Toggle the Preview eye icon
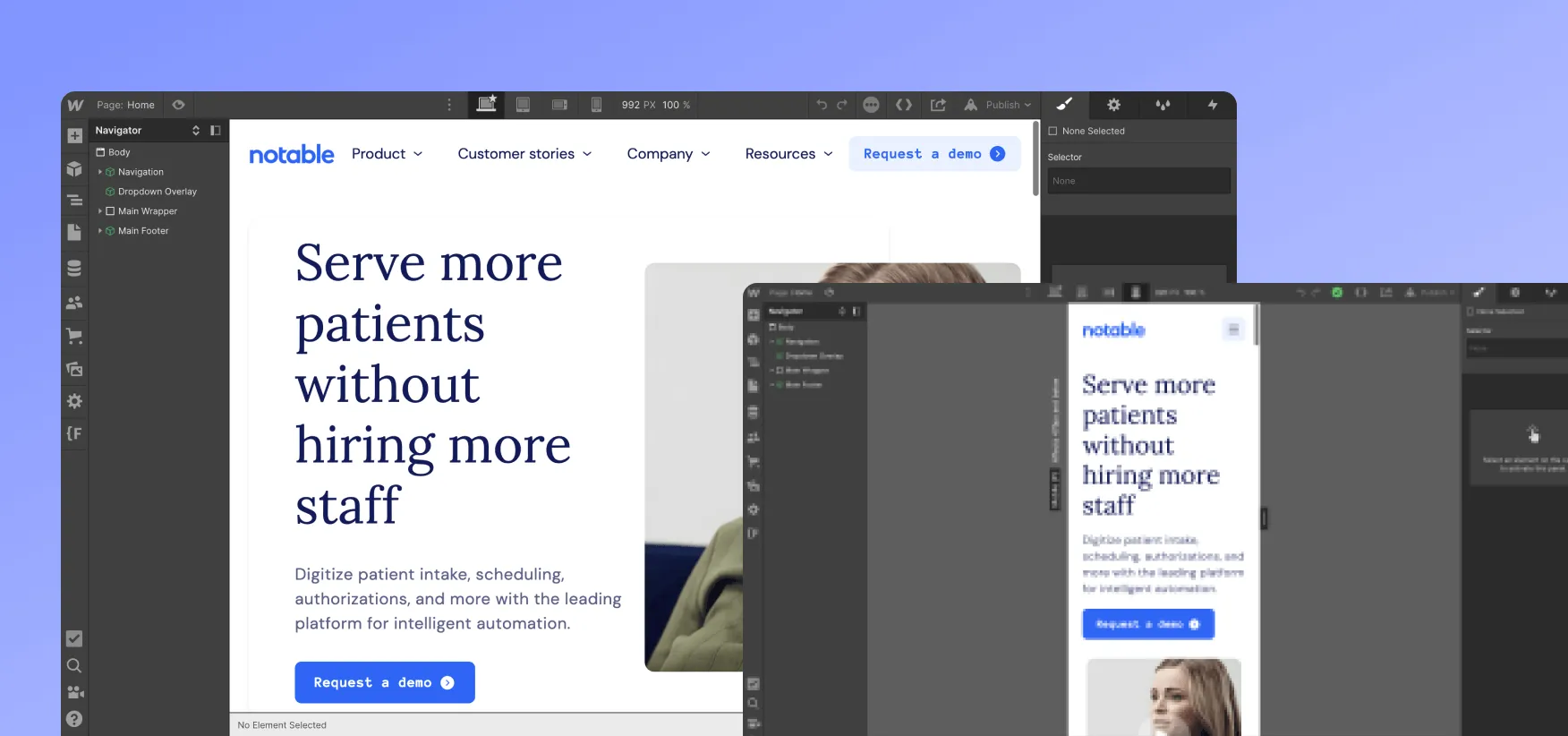This screenshot has width=1568, height=736. 178,105
